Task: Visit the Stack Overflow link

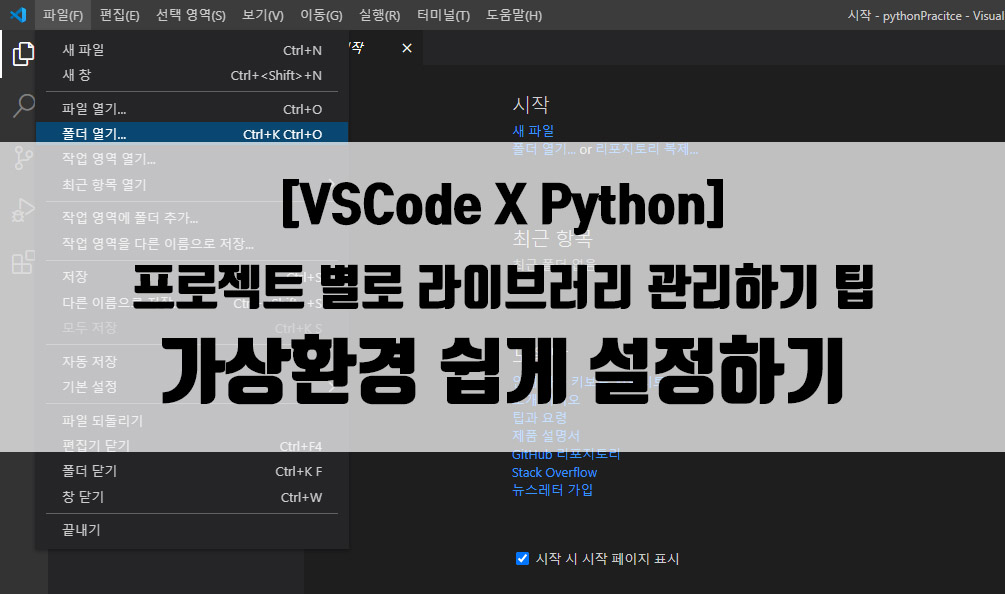Action: click(554, 472)
